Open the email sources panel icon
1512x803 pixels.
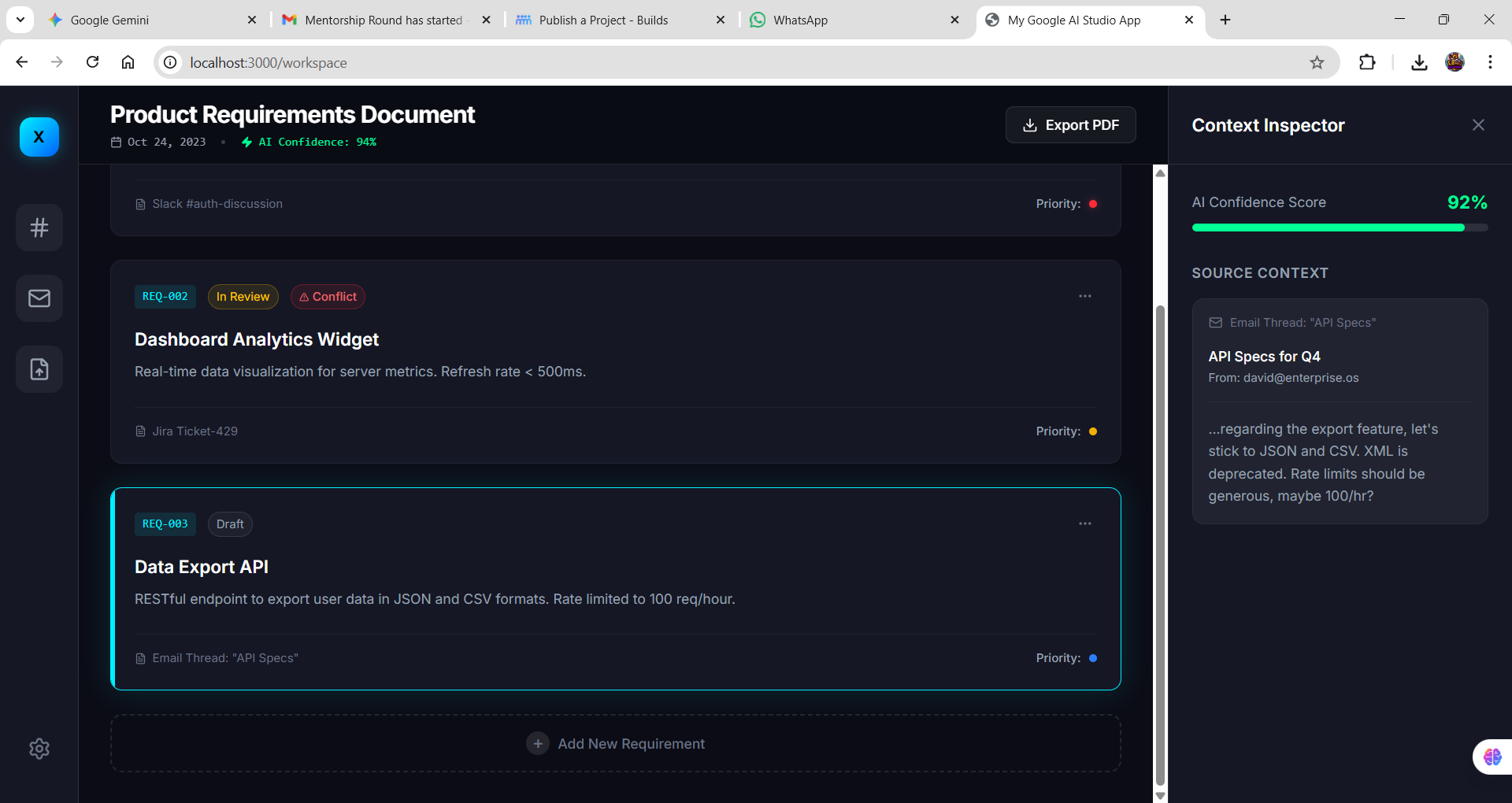tap(39, 298)
